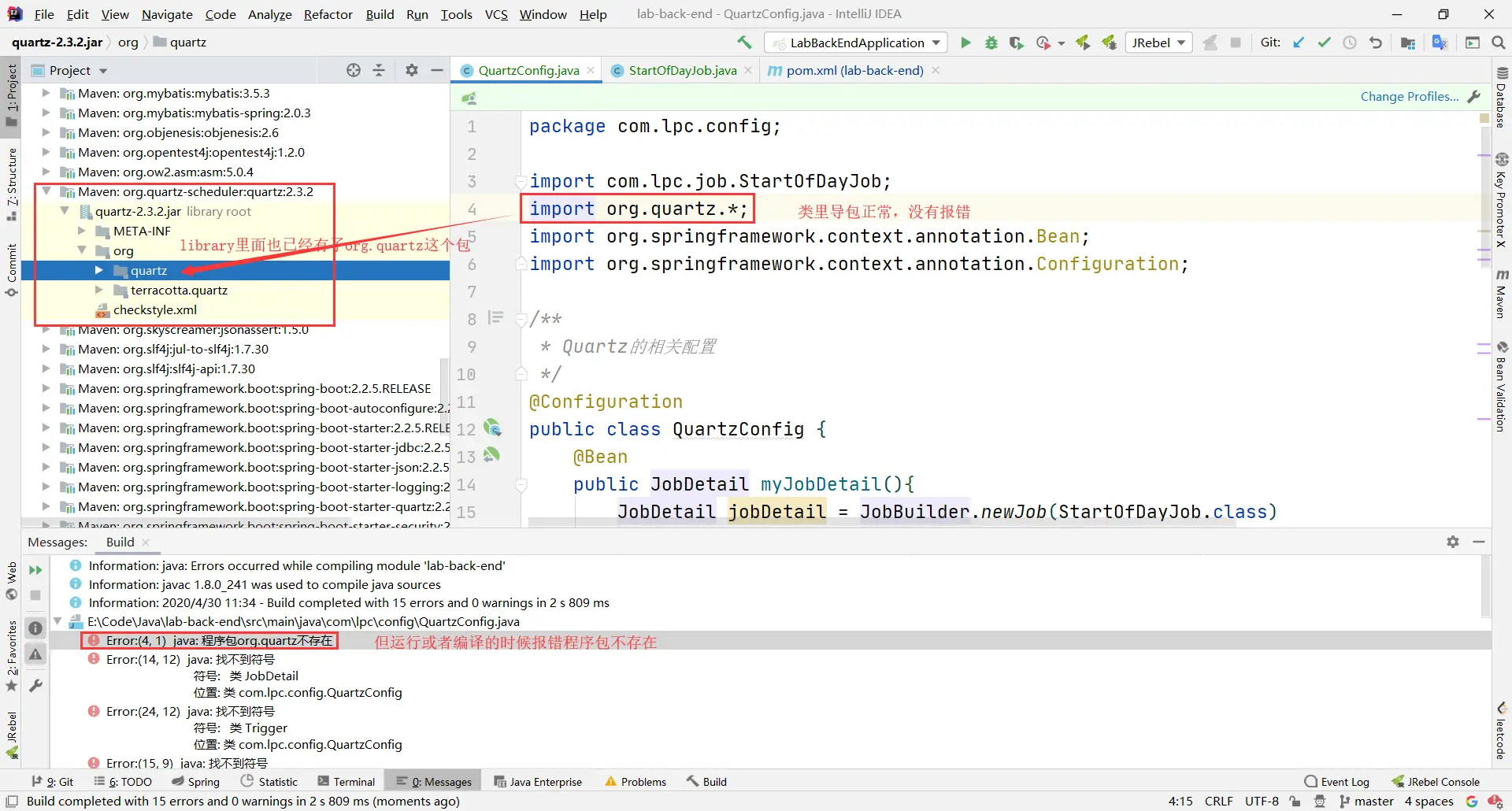
Task: Expand the quartz package under org
Action: pos(99,270)
